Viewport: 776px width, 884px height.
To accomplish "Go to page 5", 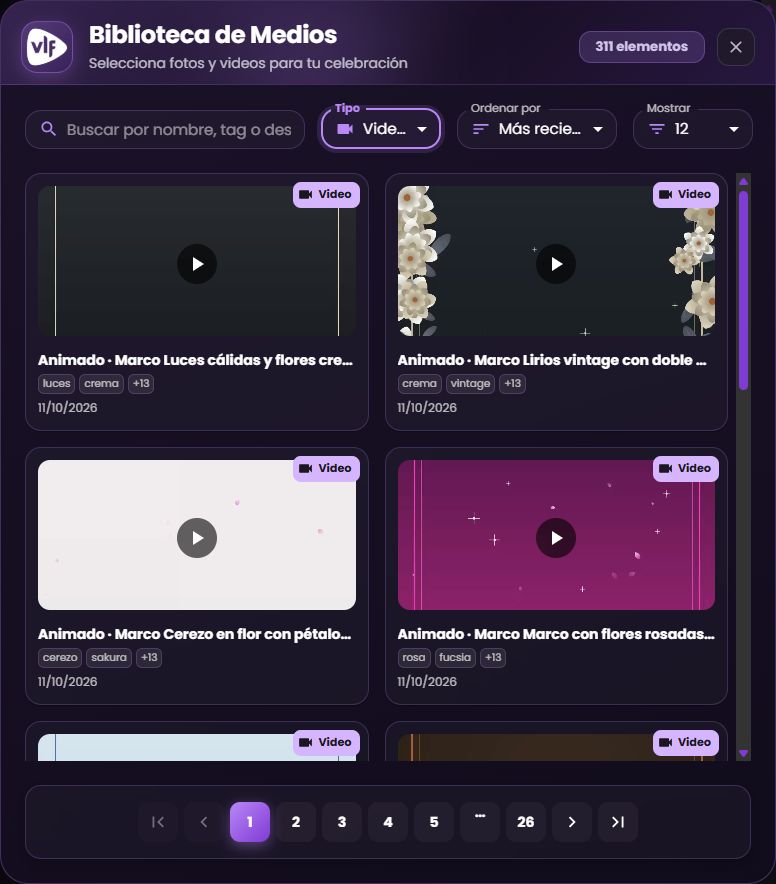I will point(434,822).
